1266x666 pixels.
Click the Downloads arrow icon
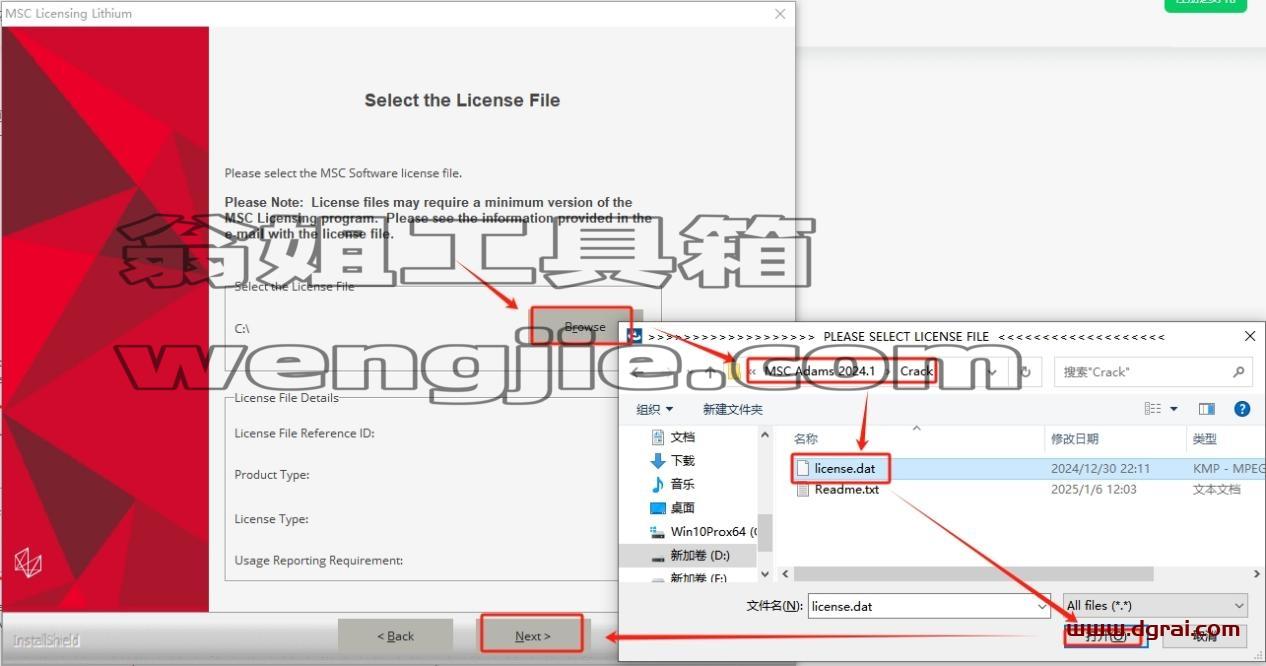click(x=658, y=461)
